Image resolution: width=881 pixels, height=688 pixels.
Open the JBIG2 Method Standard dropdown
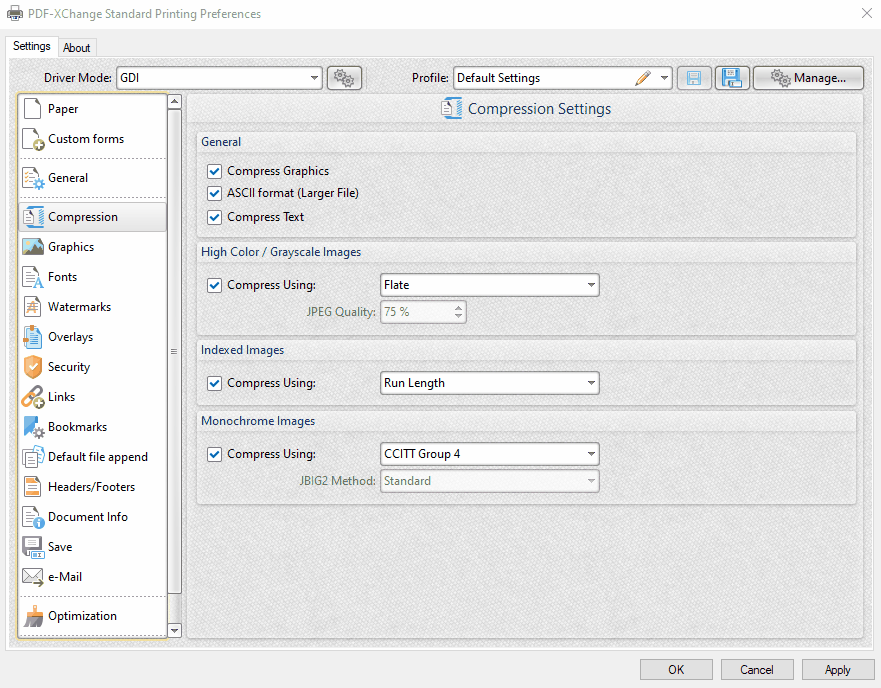pyautogui.click(x=489, y=481)
